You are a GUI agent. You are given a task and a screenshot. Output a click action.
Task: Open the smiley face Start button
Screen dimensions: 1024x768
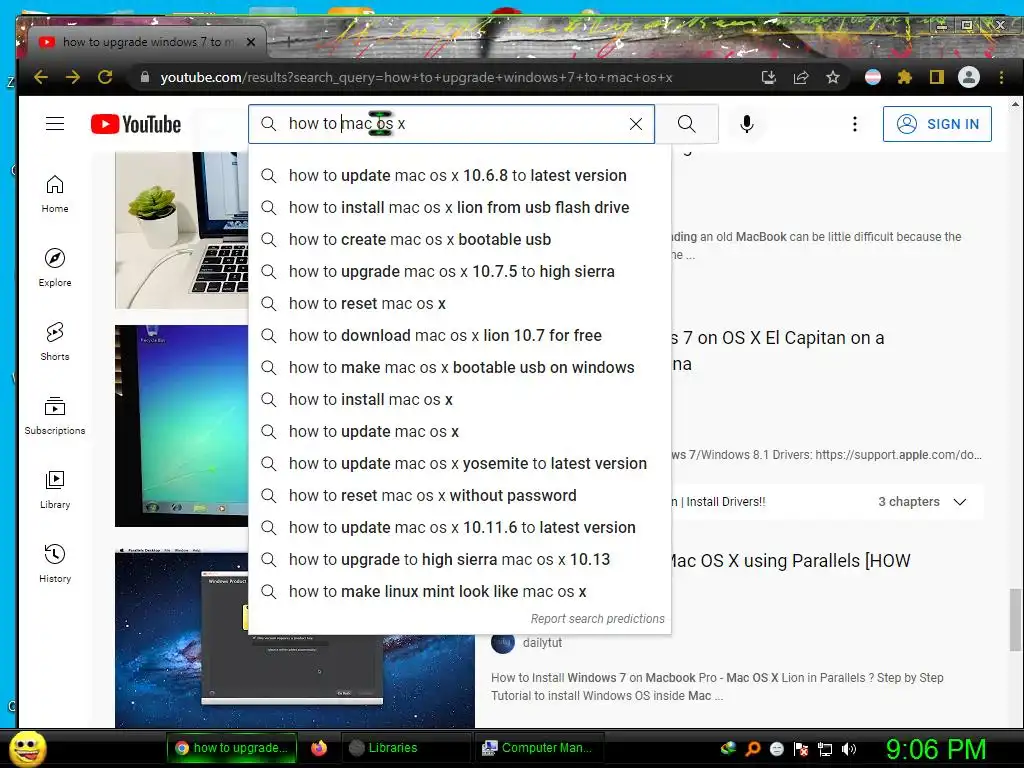tap(27, 748)
